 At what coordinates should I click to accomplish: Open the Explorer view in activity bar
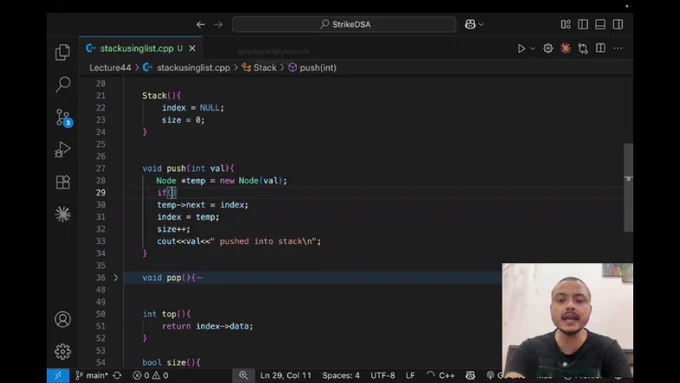(x=62, y=52)
